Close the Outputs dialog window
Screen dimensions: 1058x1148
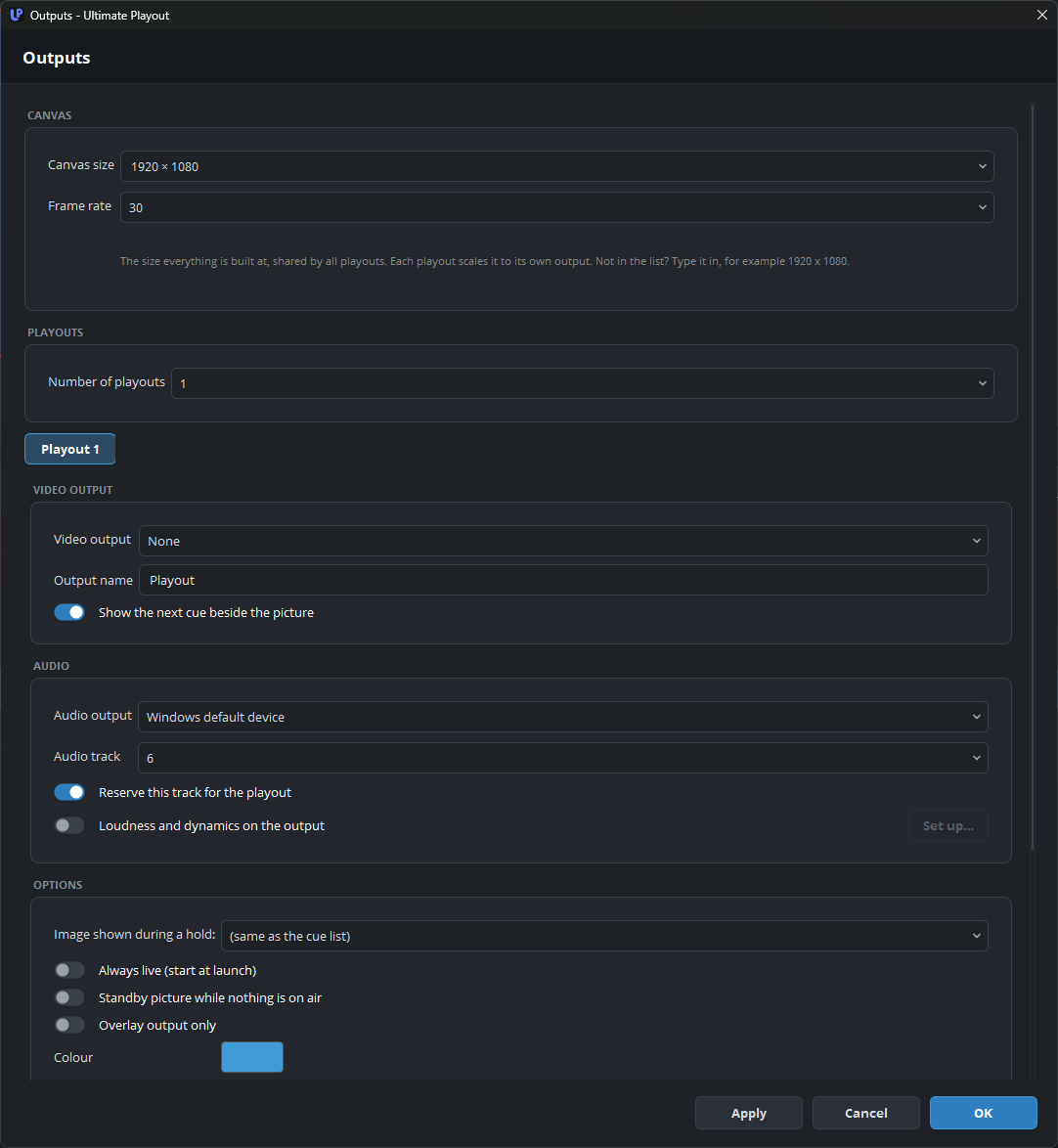(x=1042, y=15)
